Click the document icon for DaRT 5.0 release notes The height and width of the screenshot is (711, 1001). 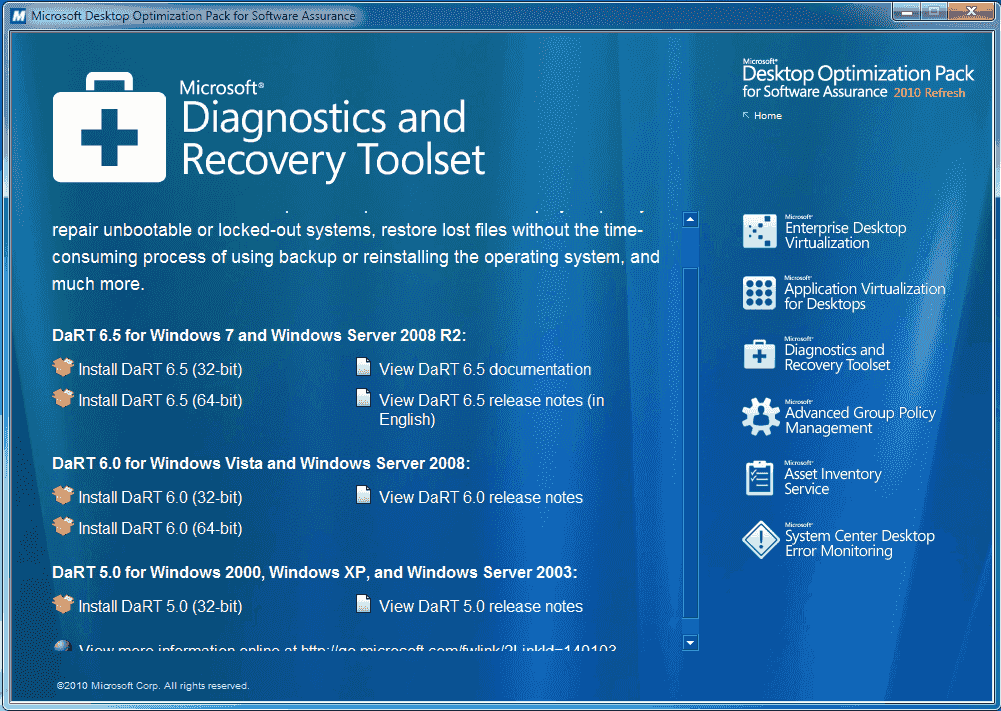coord(363,604)
